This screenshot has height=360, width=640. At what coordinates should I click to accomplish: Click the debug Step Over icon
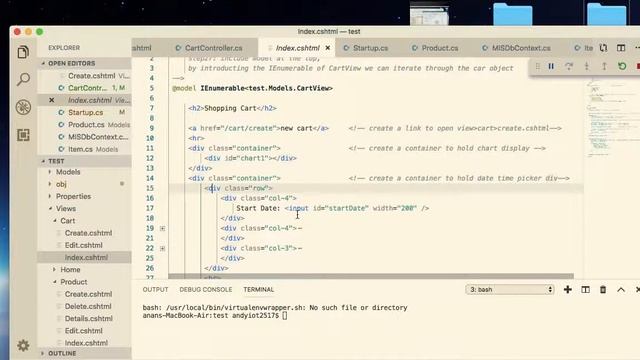click(569, 66)
